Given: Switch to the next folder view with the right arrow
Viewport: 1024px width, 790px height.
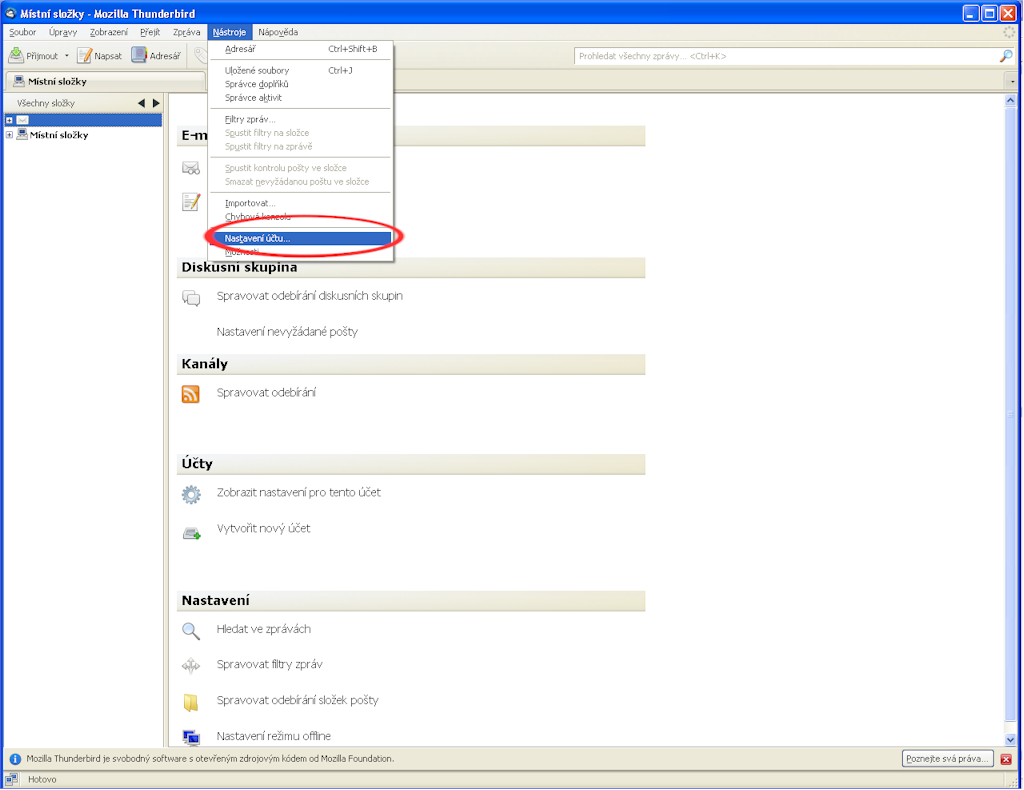Looking at the screenshot, I should [x=156, y=103].
